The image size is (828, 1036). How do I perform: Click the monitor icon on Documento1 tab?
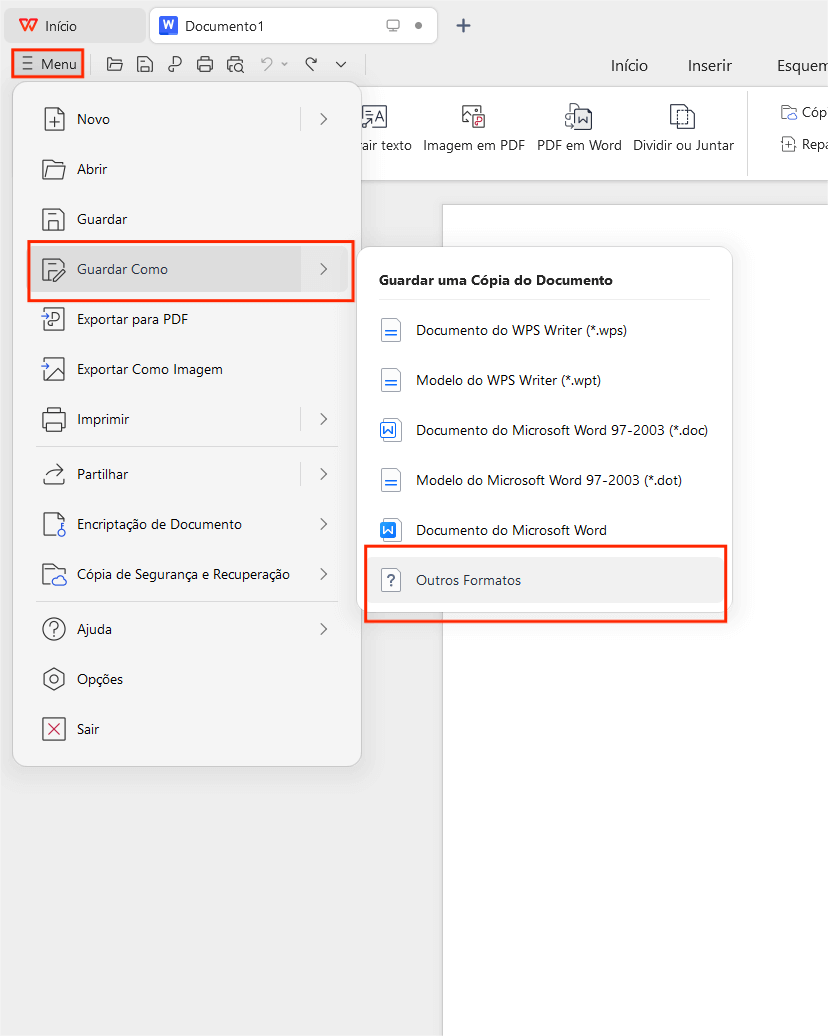click(393, 26)
